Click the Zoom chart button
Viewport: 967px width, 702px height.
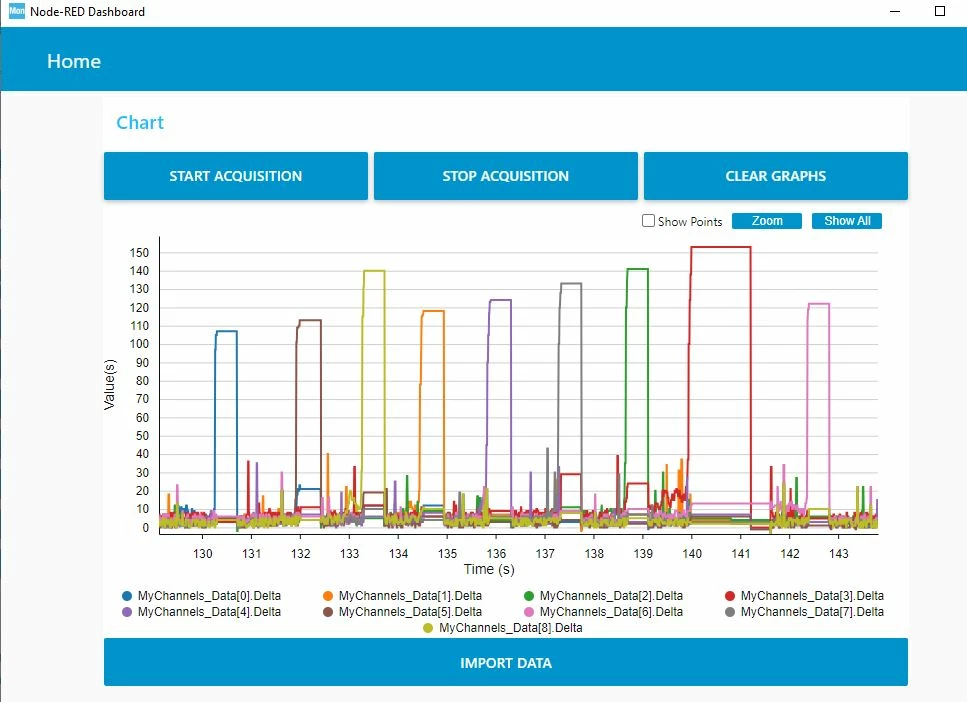coord(767,221)
